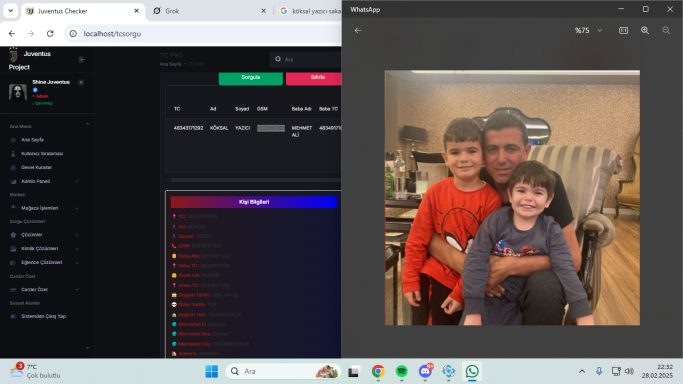Click the results table horizontal scrollbar
683x384 pixels.
256,180
